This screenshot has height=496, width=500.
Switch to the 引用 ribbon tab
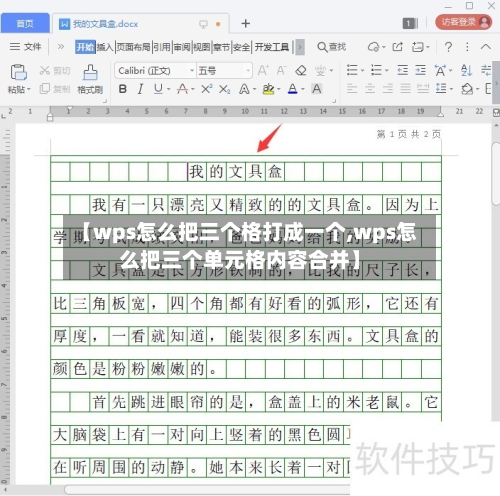click(x=162, y=47)
